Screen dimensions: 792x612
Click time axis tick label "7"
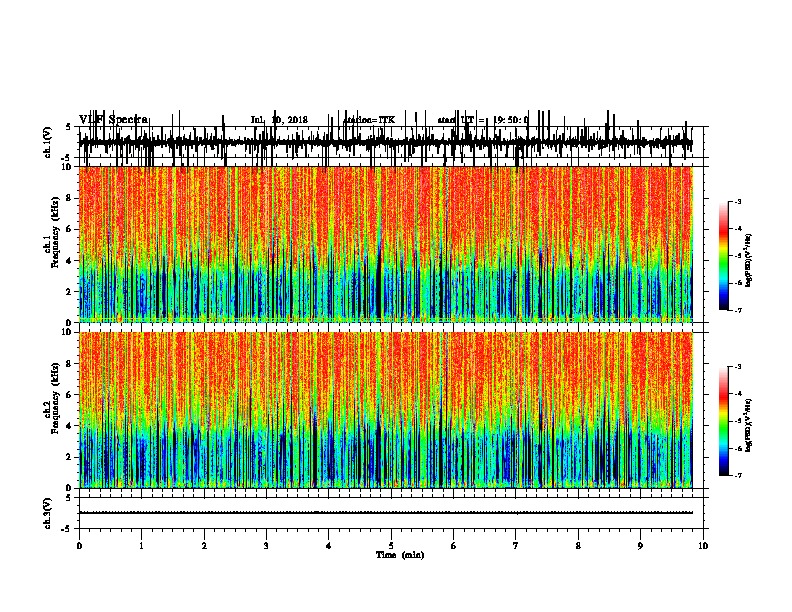(x=516, y=546)
